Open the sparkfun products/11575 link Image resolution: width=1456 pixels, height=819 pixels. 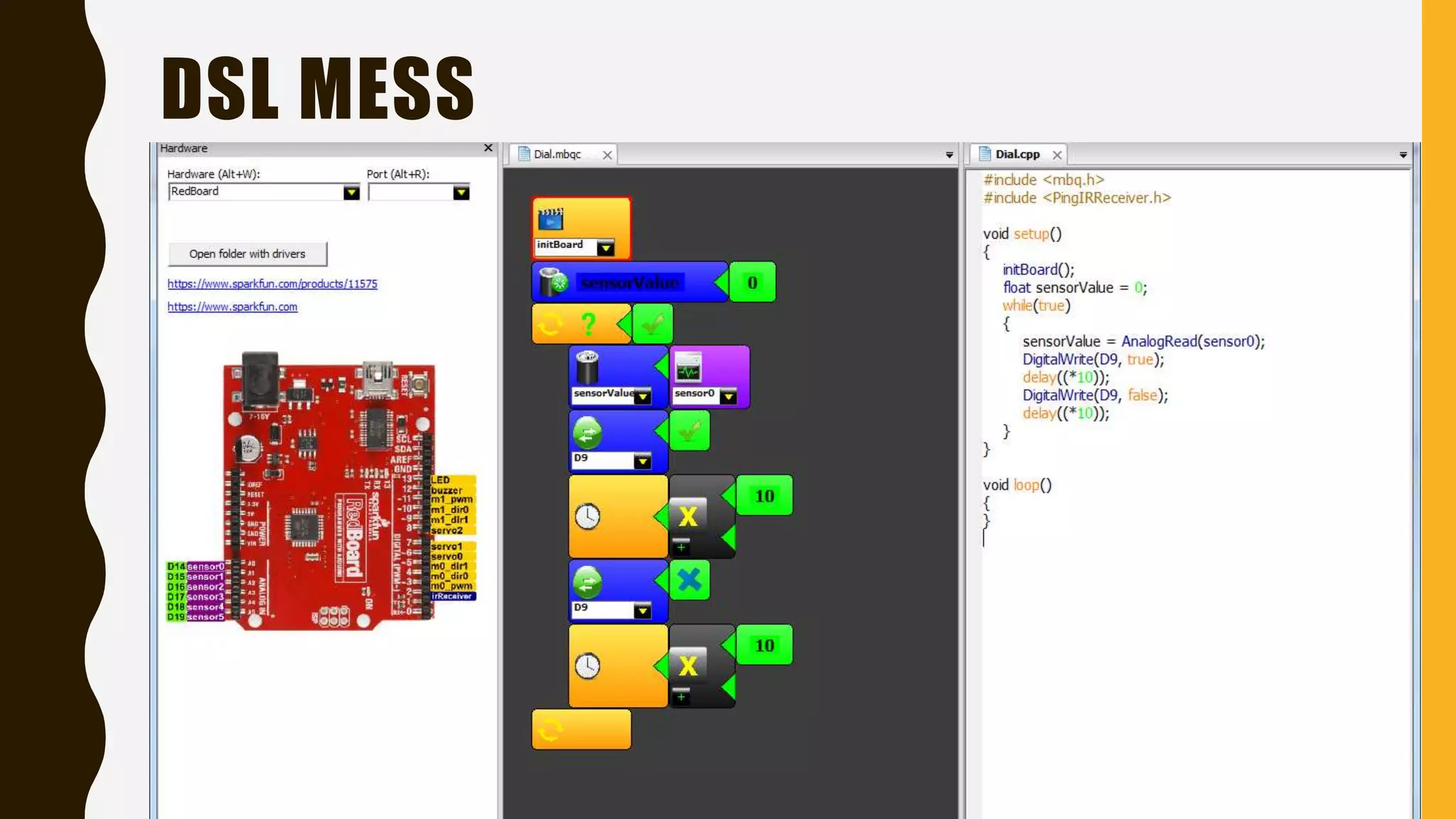[272, 284]
